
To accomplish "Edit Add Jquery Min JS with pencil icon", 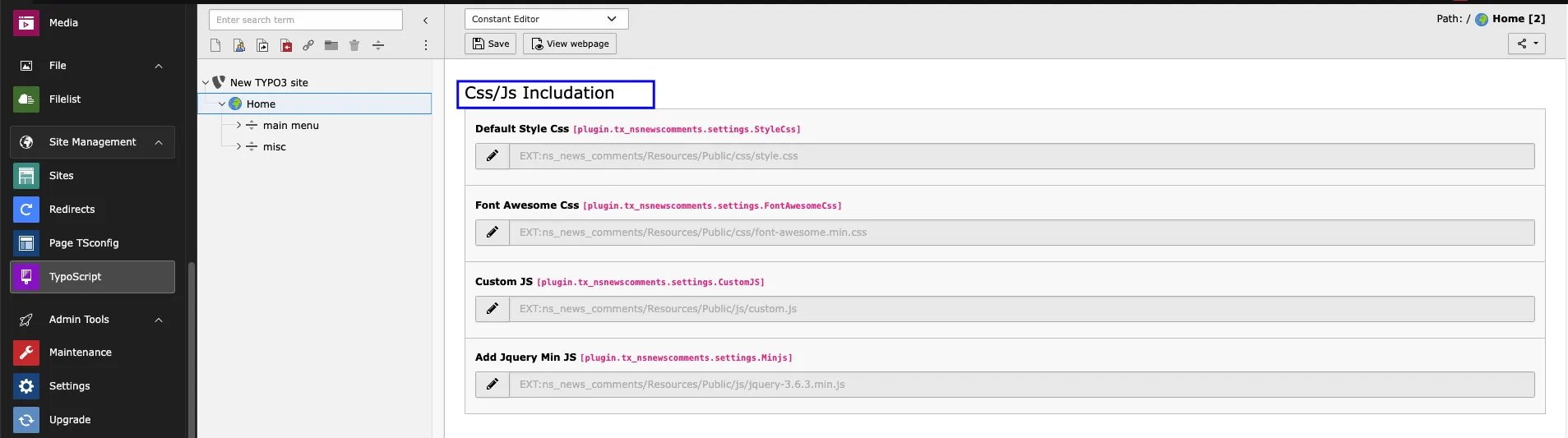I will point(493,385).
